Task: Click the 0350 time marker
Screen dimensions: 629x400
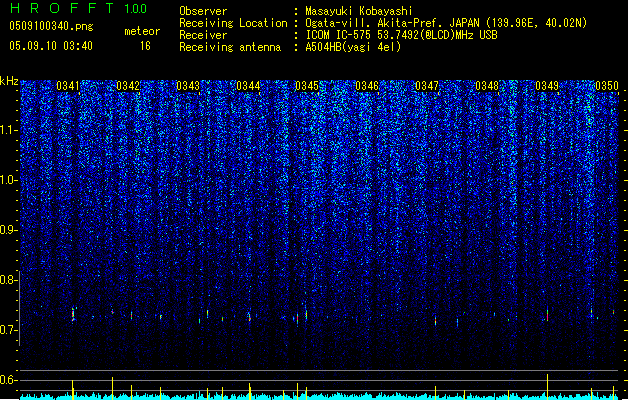Action: point(607,86)
